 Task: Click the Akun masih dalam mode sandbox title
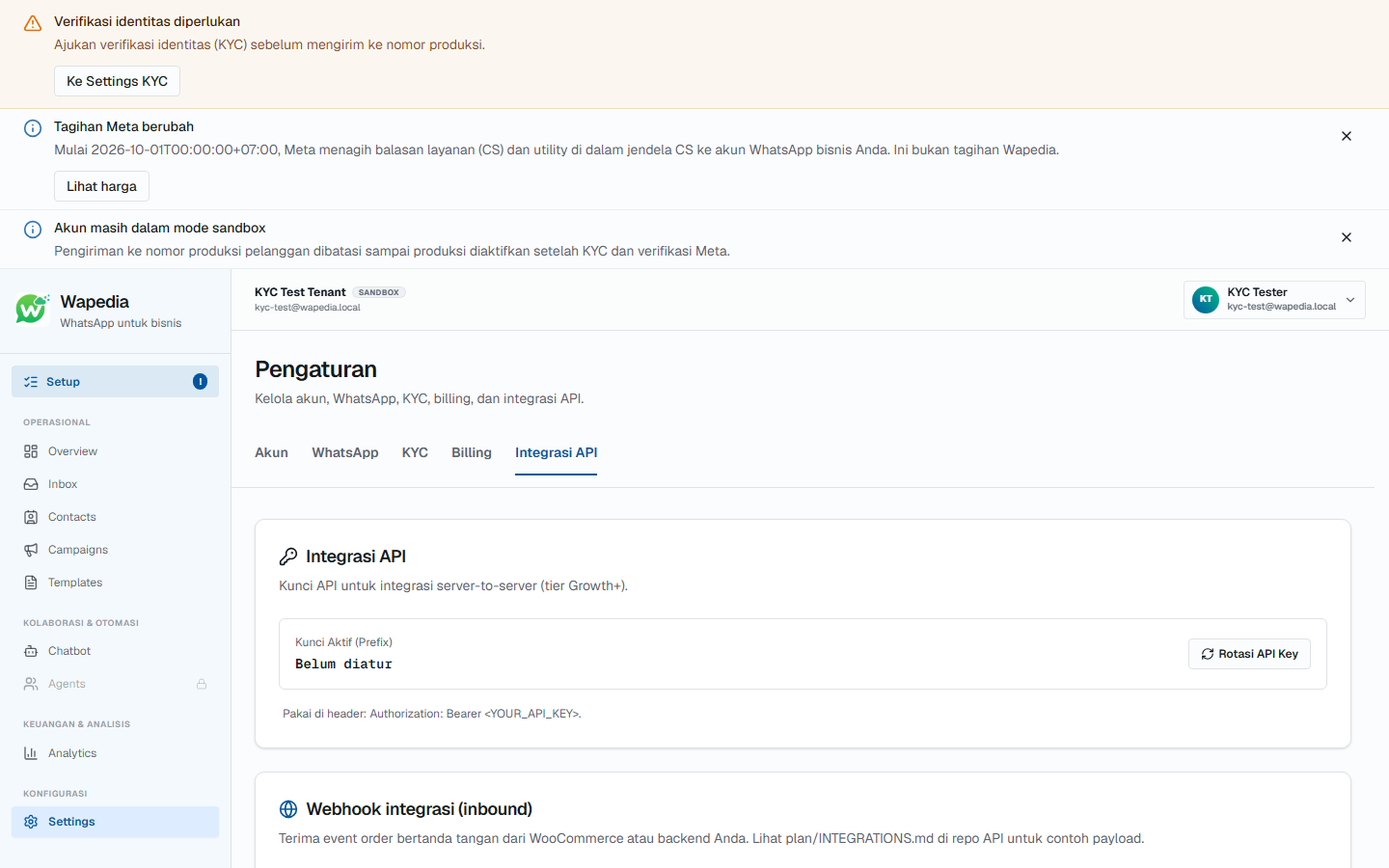click(x=160, y=228)
